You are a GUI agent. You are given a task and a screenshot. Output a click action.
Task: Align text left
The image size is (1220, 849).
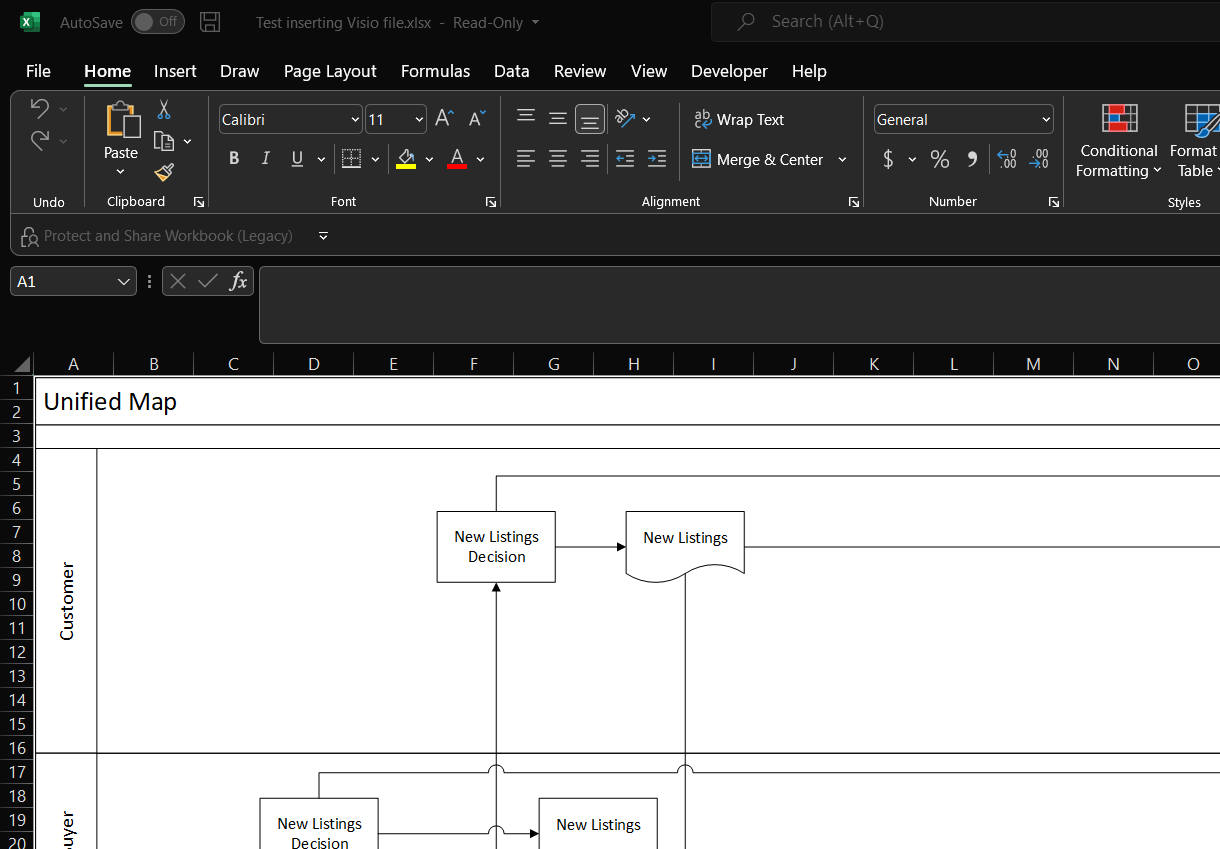click(526, 159)
